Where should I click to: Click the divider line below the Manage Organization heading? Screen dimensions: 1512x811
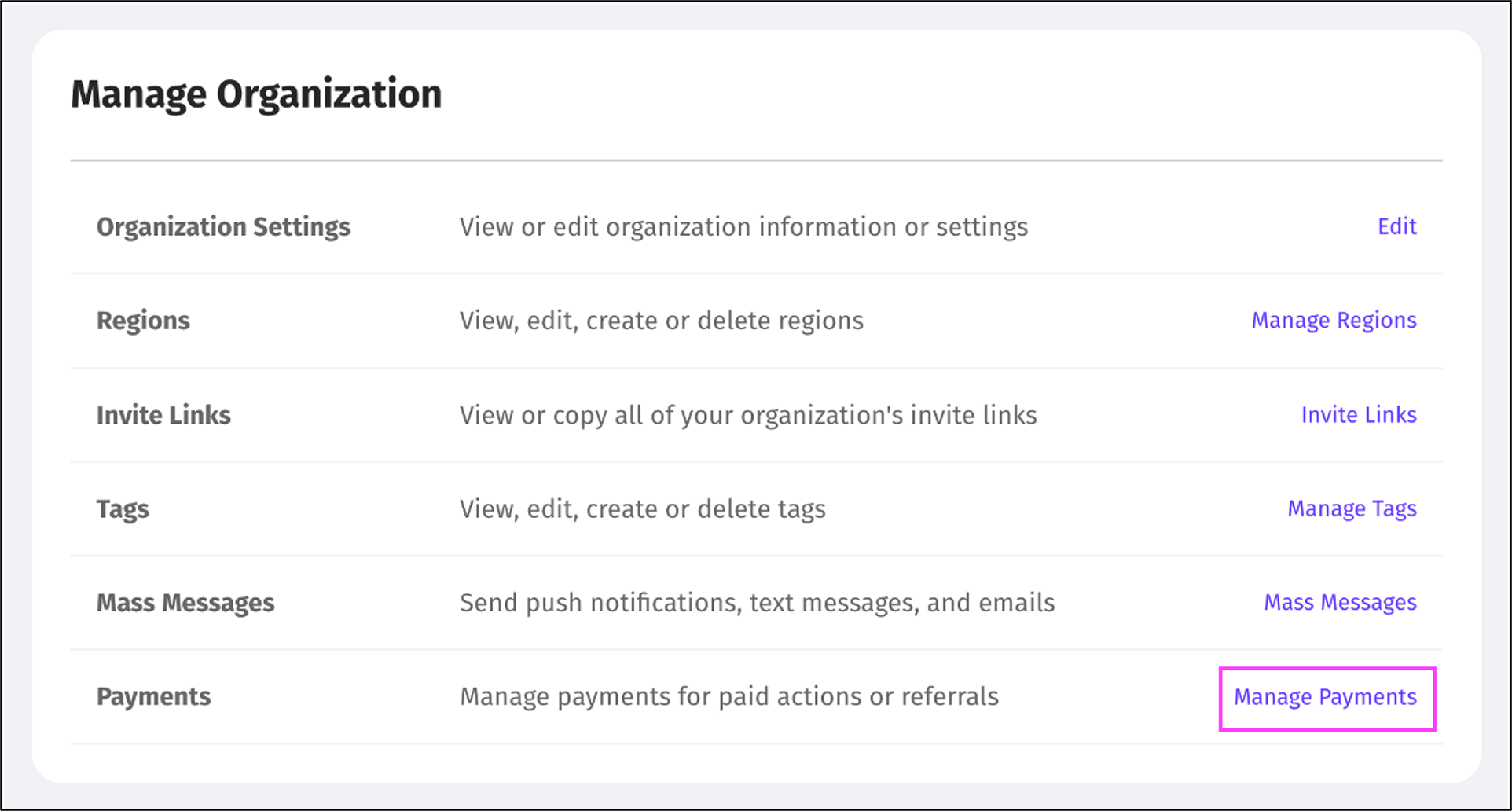(x=756, y=160)
